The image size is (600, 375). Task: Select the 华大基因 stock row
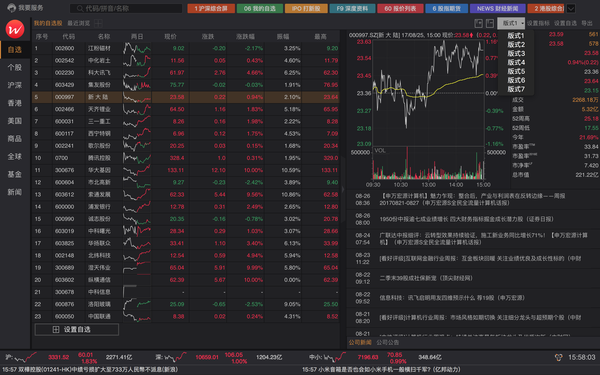tap(186, 170)
